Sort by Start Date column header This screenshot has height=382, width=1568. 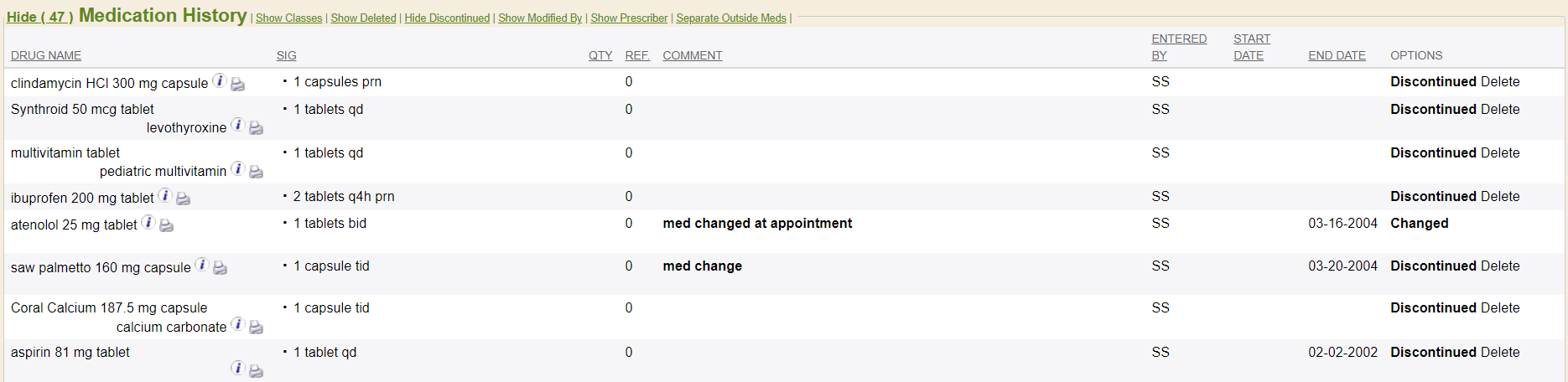pos(1251,47)
